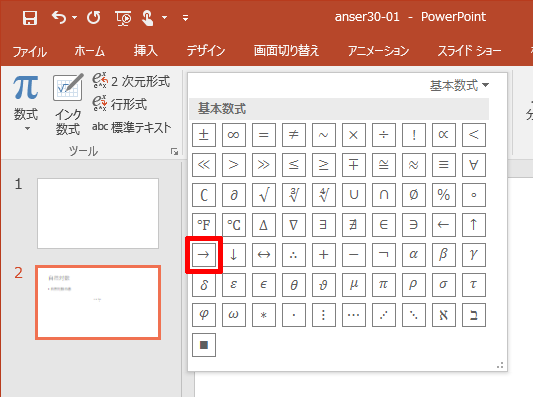Switch to the 挿入 tab
The image size is (533, 397).
click(x=145, y=51)
